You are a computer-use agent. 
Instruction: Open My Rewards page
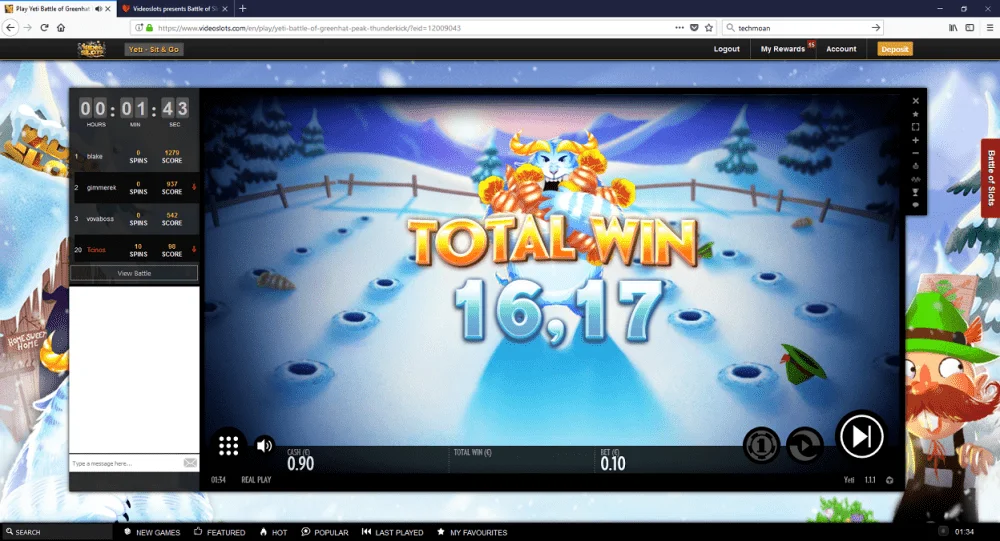[783, 49]
